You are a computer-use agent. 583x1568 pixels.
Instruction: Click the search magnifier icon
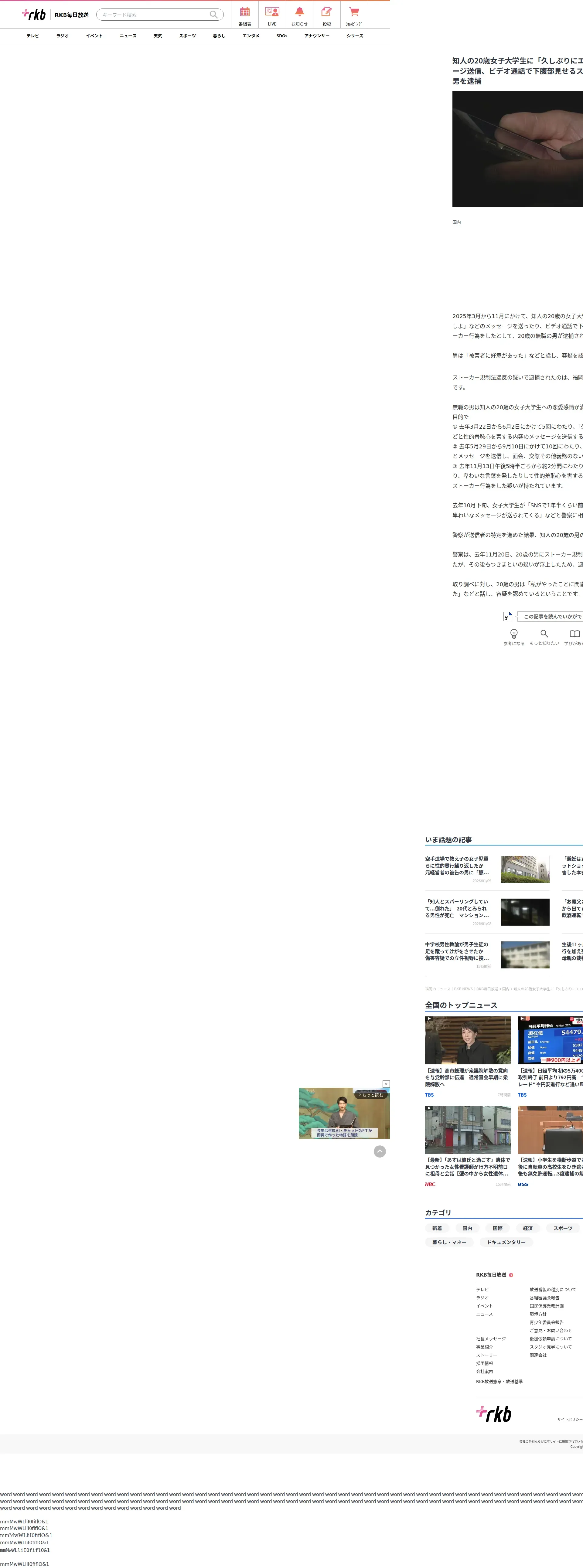[x=213, y=15]
